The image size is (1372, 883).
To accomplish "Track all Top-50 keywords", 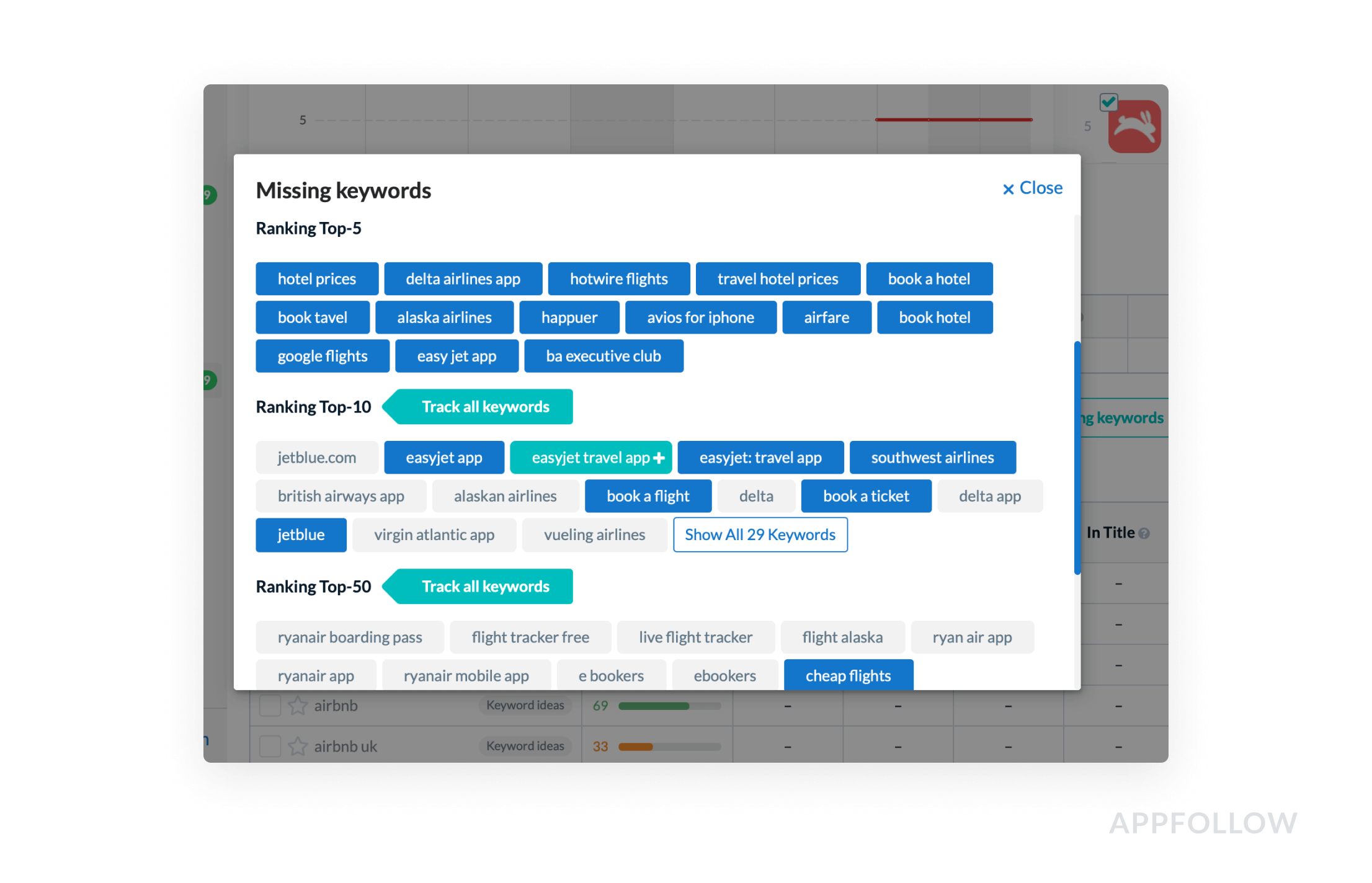I will point(478,587).
